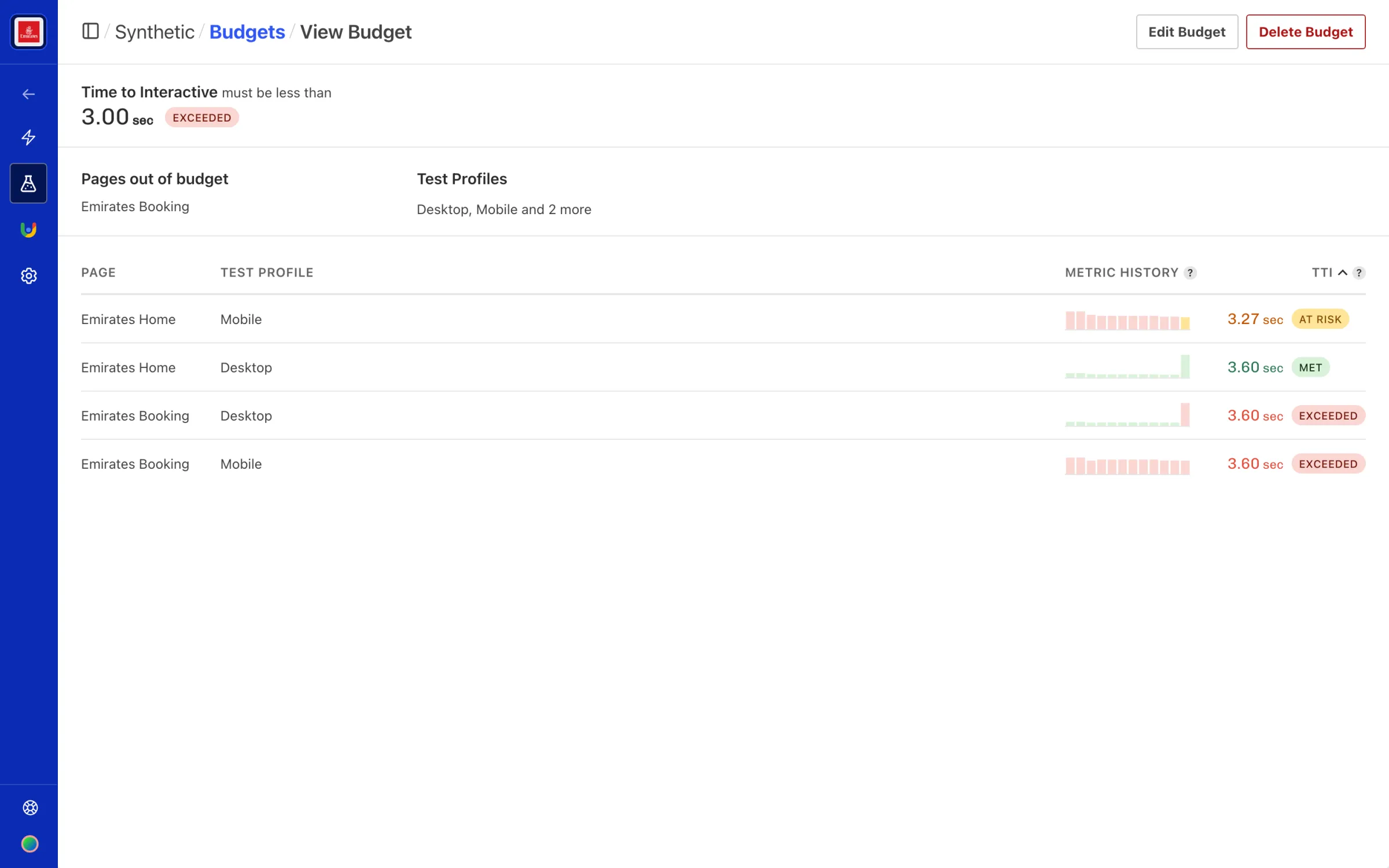Click Emirates Booking Mobile metric history chart

1127,466
